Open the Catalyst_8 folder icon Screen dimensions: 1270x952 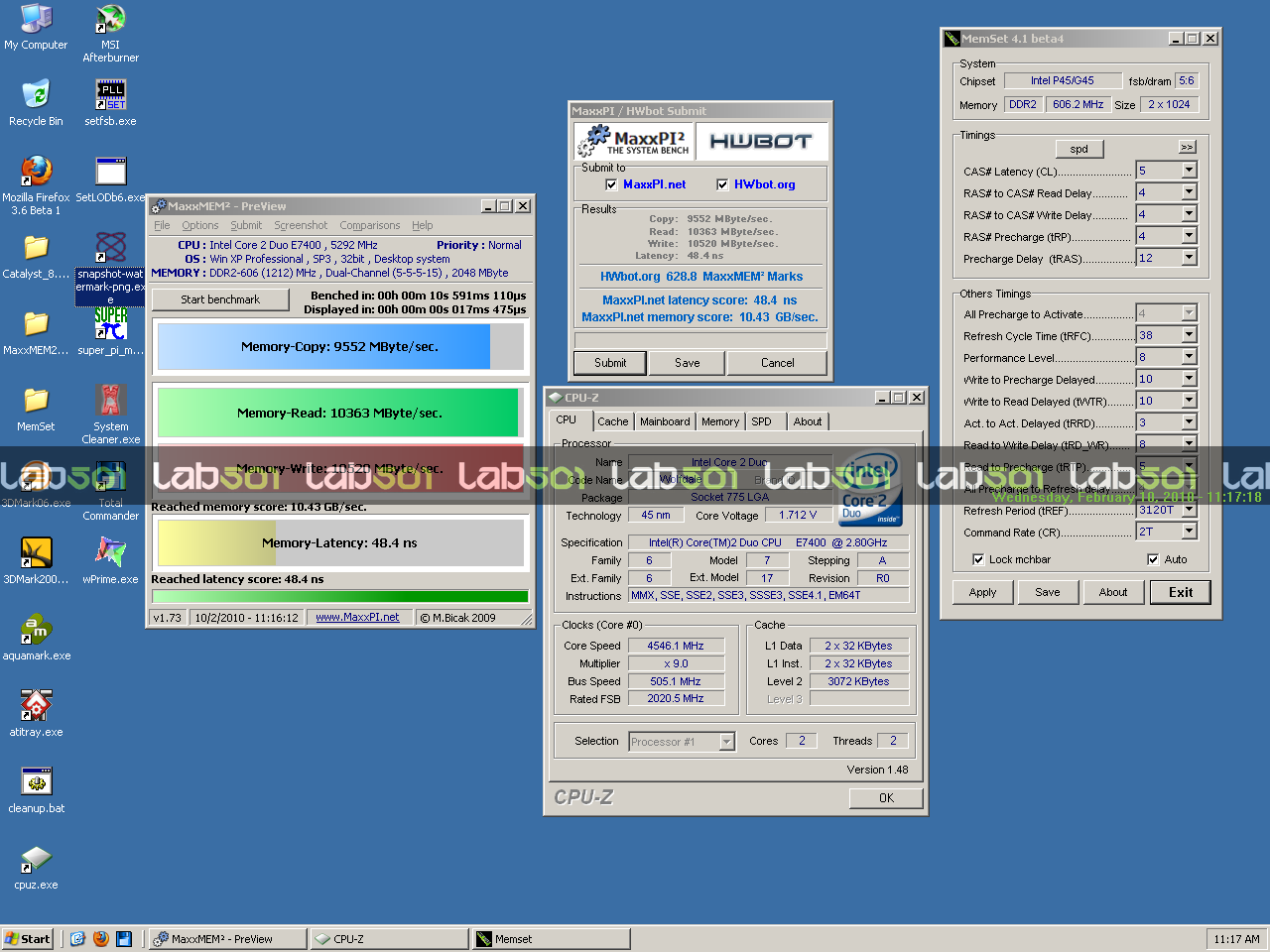[x=36, y=256]
